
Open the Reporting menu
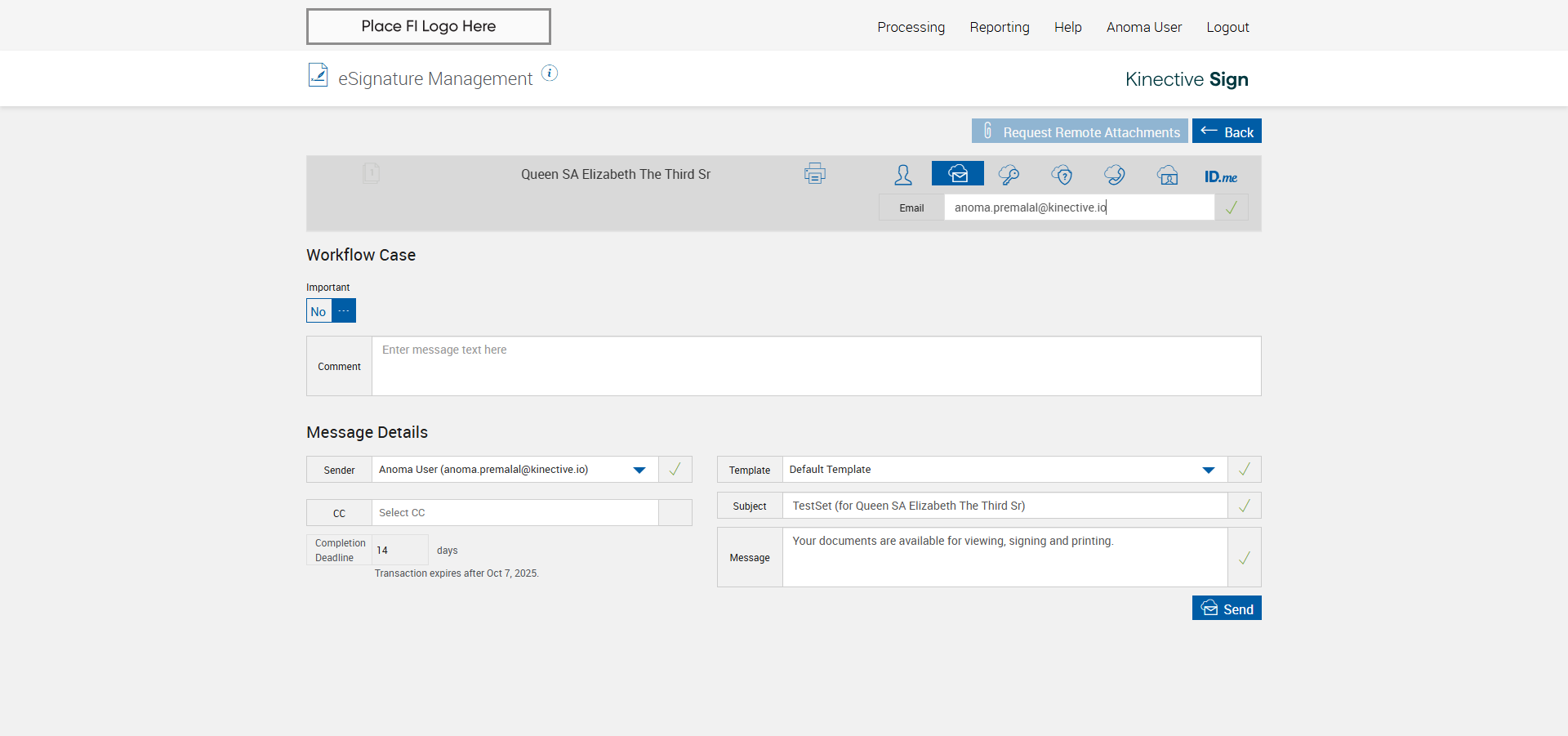pyautogui.click(x=1000, y=27)
